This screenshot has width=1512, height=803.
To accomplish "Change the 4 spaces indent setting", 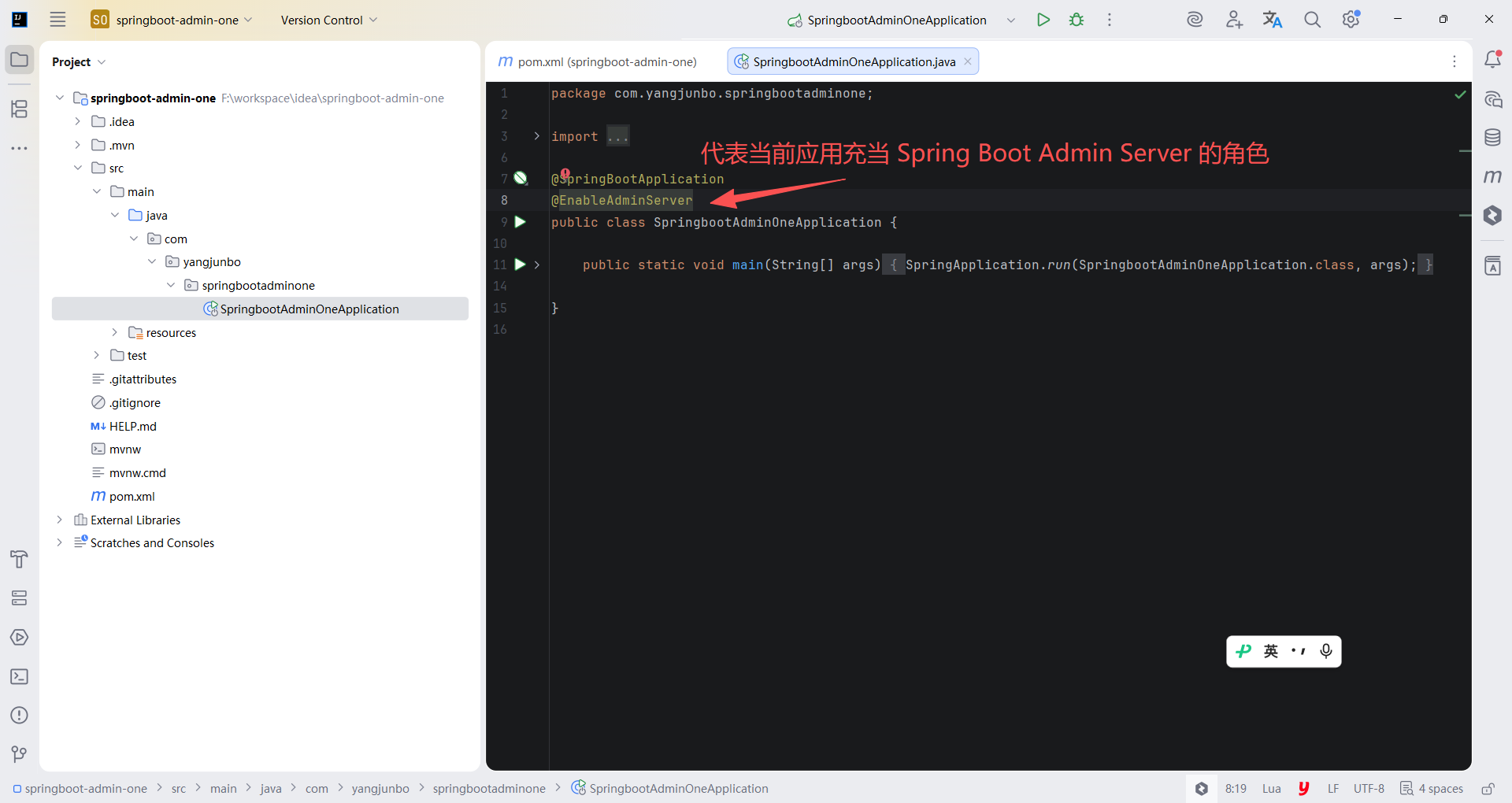I will coord(1432,789).
